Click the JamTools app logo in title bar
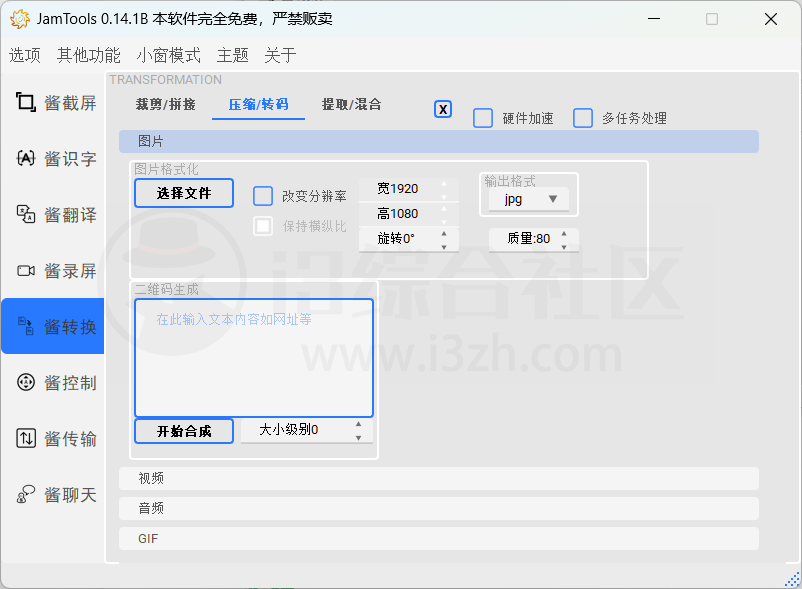The height and width of the screenshot is (589, 802). pos(19,19)
